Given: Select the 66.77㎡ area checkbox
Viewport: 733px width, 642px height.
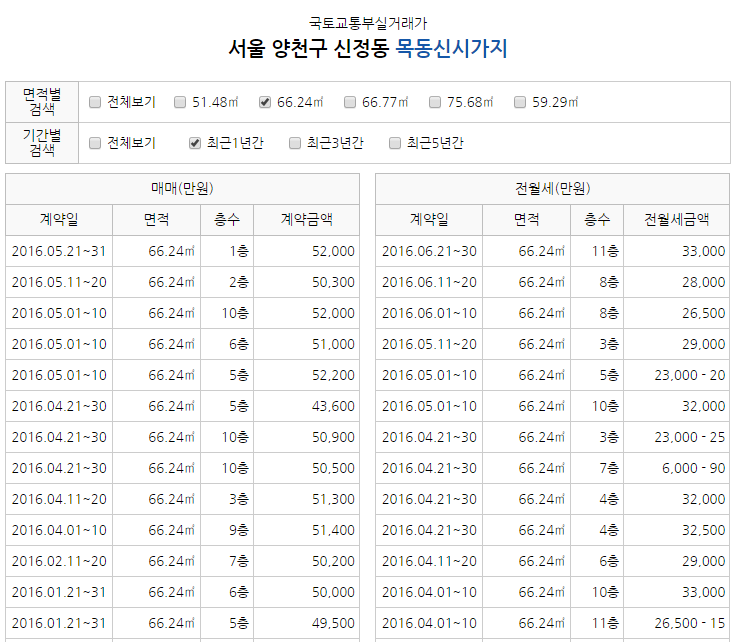Looking at the screenshot, I should coord(350,102).
